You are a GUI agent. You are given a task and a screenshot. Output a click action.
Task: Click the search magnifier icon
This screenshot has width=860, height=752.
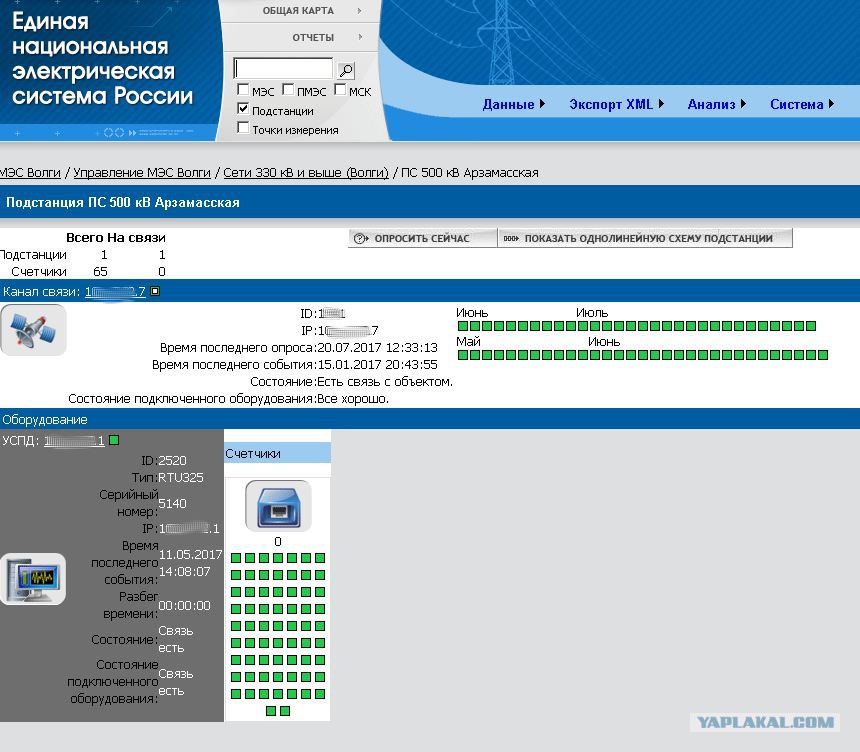(x=346, y=70)
